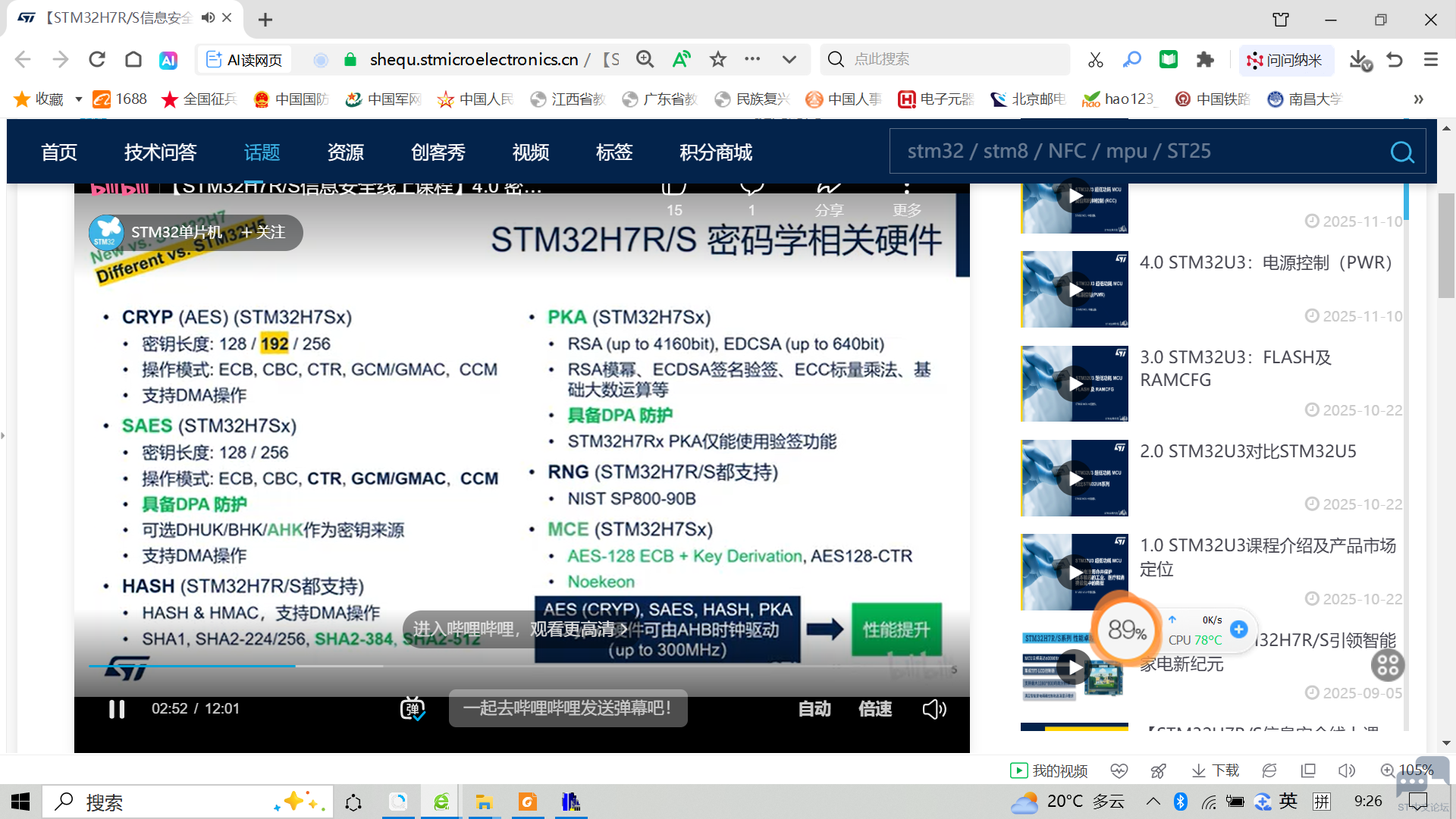Mute the browser tab audio
The image size is (1456, 819).
coord(208,18)
